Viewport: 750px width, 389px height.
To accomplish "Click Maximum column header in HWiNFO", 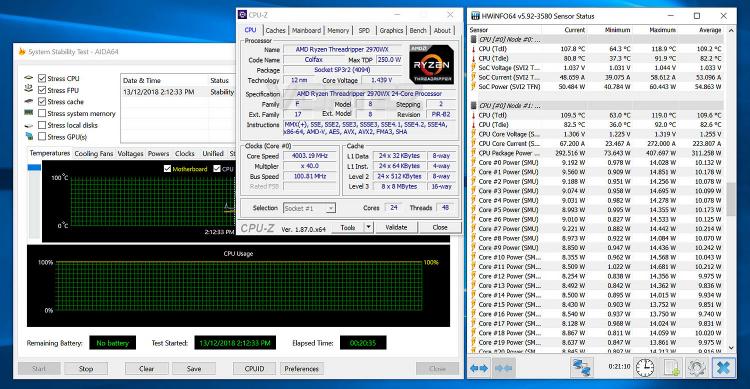I will pos(662,30).
